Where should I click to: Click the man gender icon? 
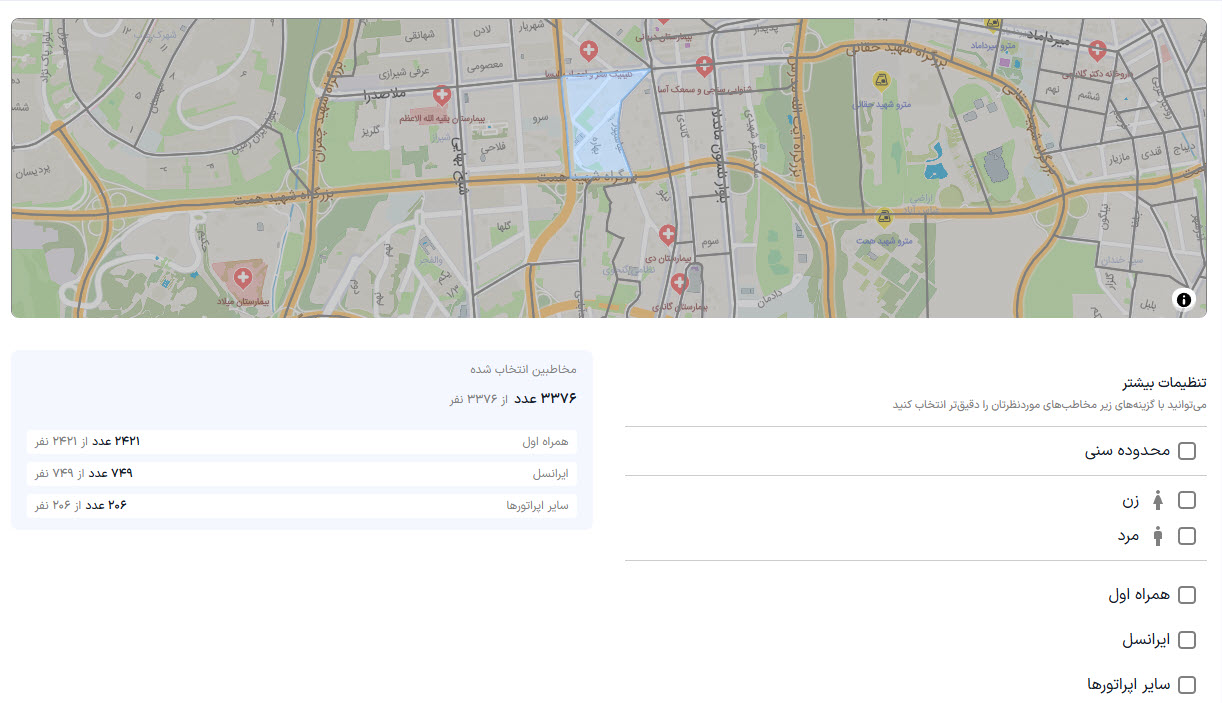coord(1158,536)
